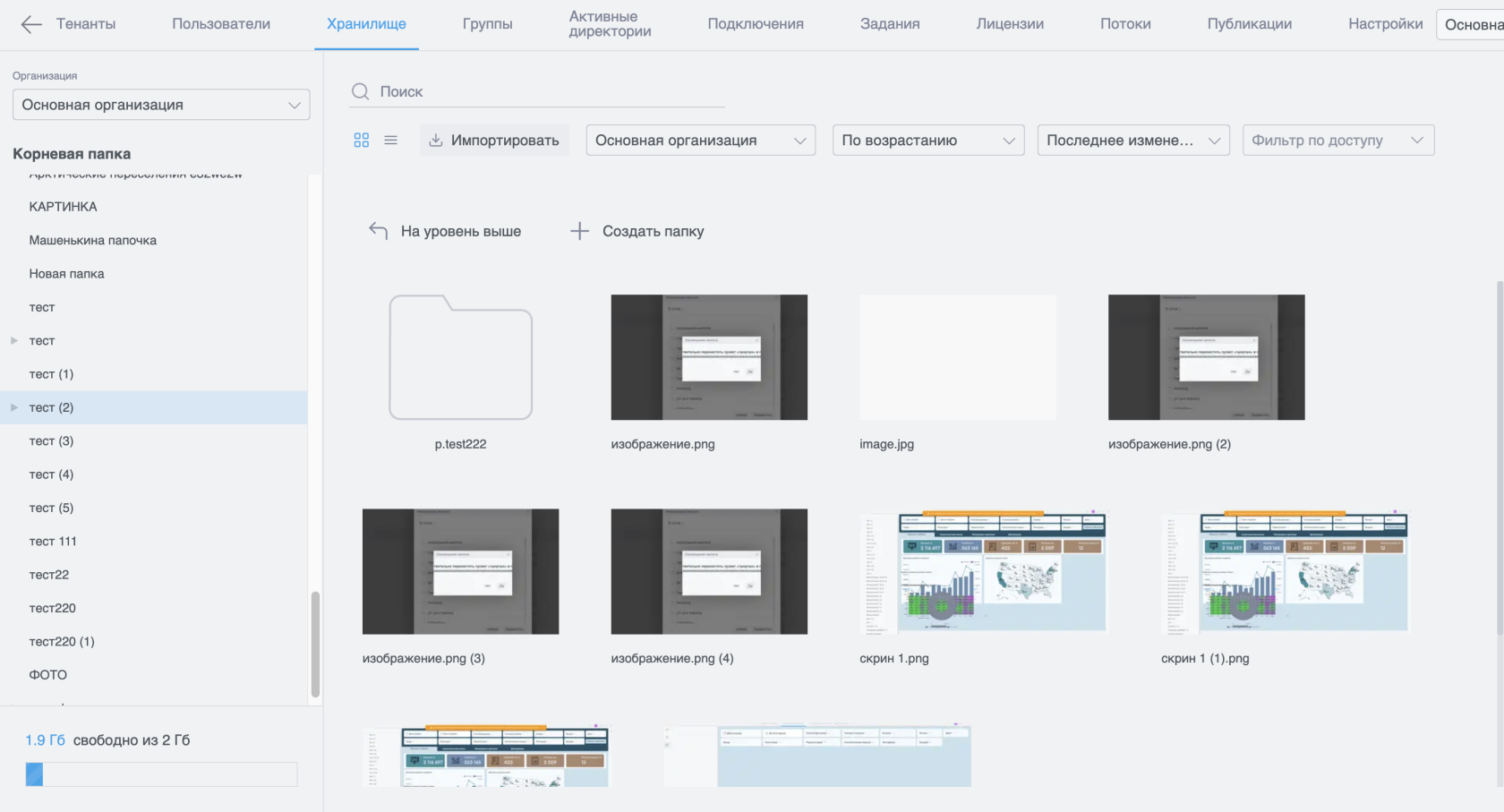The width and height of the screenshot is (1504, 812).
Task: Click the plus icon for new folder
Action: coord(580,231)
